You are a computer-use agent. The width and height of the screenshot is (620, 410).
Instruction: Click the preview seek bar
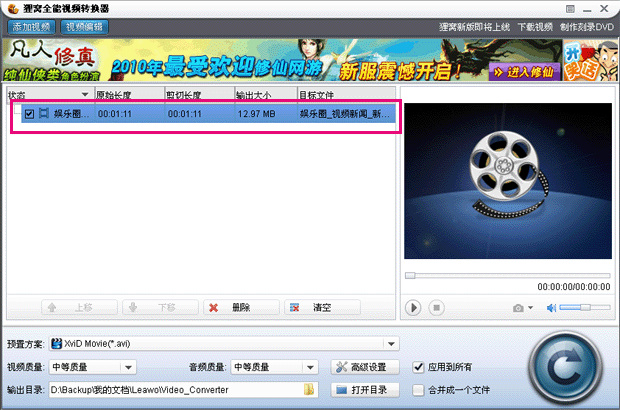tap(508, 275)
